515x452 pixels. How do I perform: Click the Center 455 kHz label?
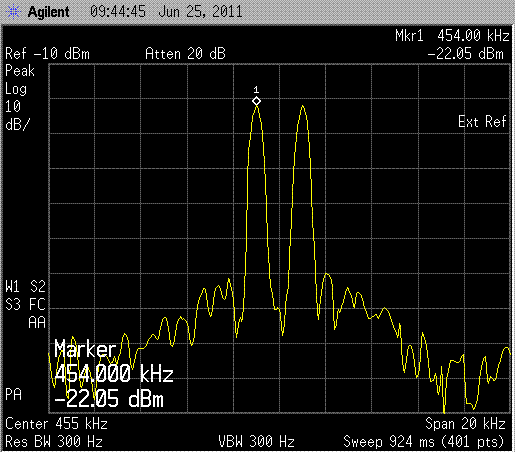coord(56,424)
